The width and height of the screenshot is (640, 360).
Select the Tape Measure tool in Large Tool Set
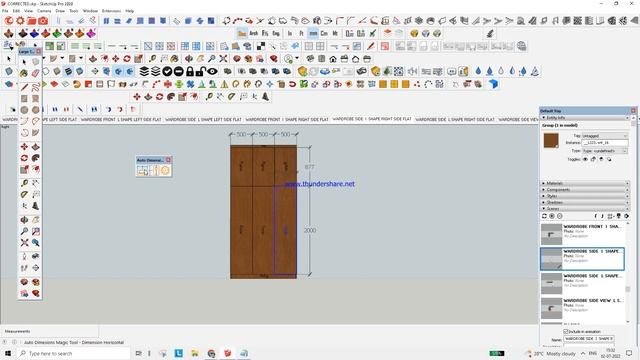coord(24,183)
